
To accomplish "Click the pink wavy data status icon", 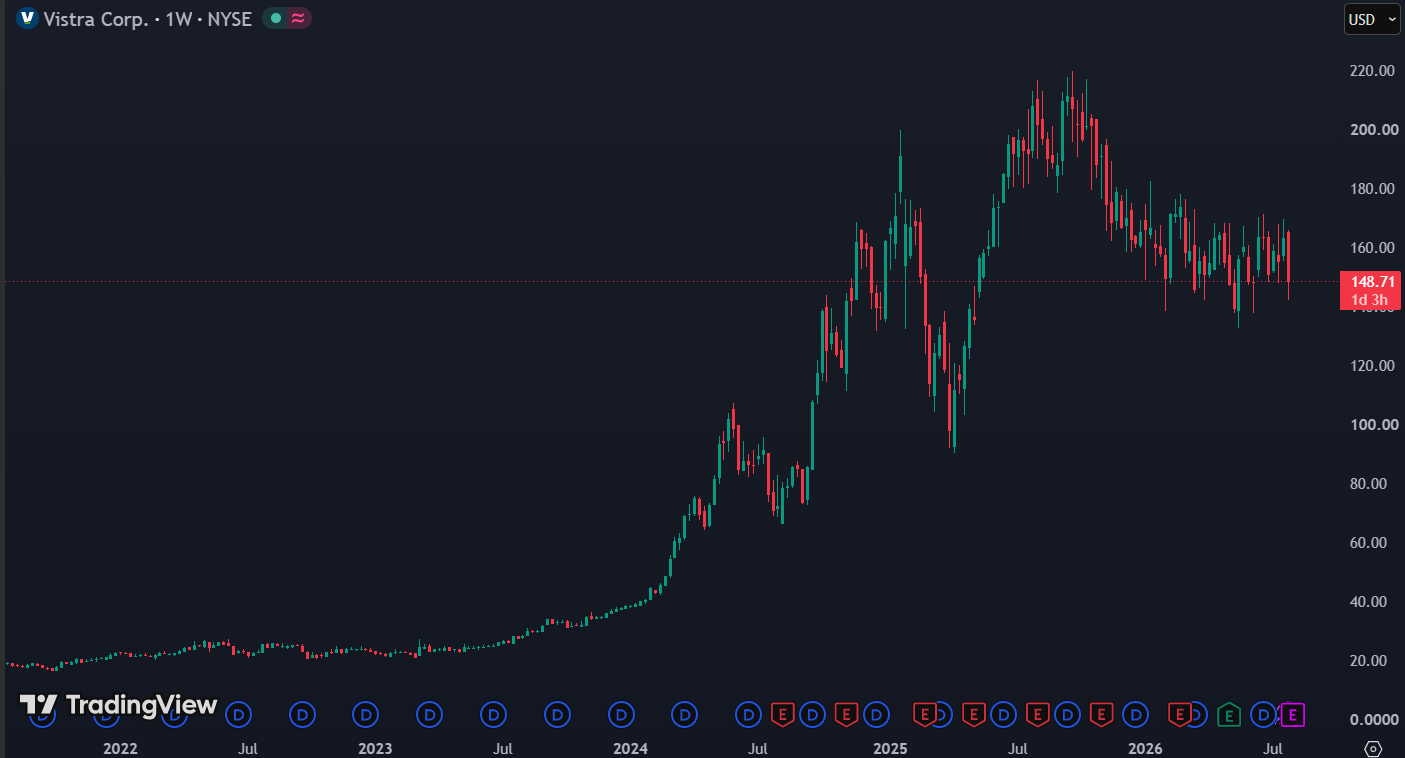I will click(x=298, y=18).
